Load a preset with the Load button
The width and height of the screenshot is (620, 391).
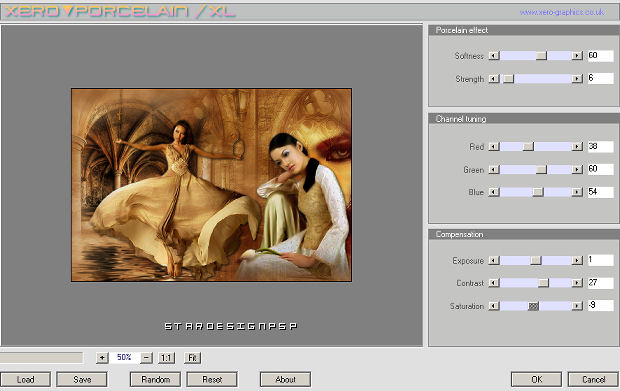coord(25,380)
